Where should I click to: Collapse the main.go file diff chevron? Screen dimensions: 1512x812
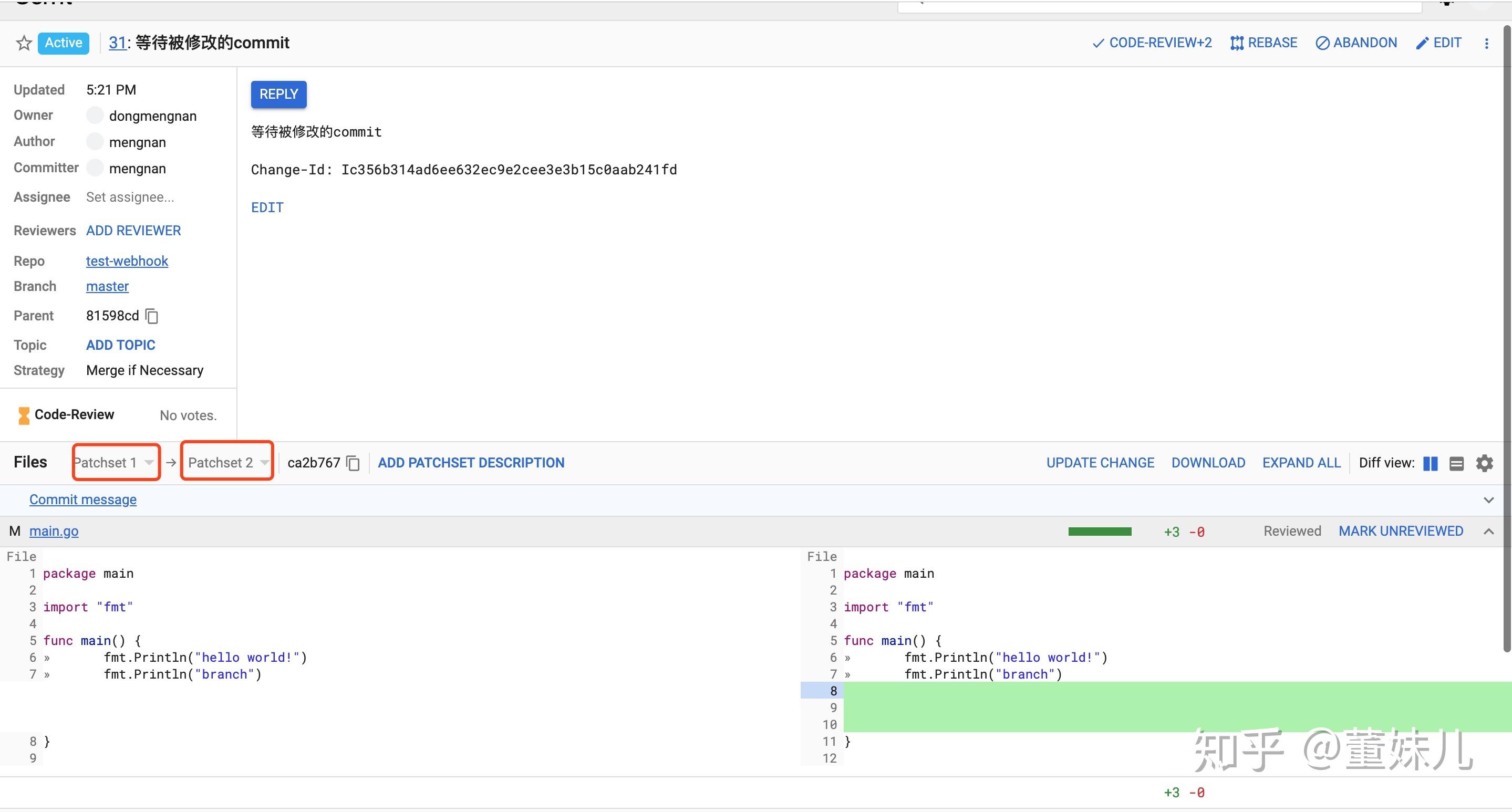pos(1489,532)
